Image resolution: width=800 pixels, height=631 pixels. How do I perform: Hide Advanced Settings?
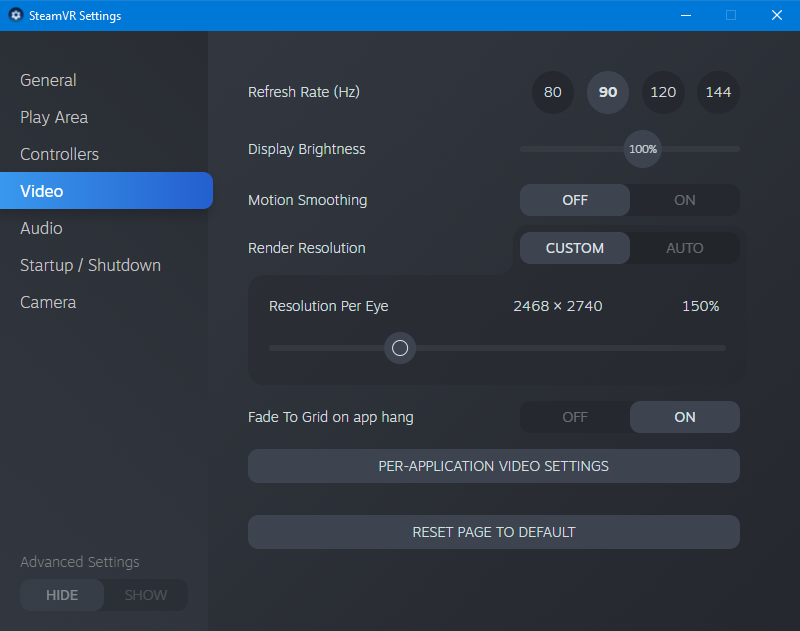(x=62, y=595)
